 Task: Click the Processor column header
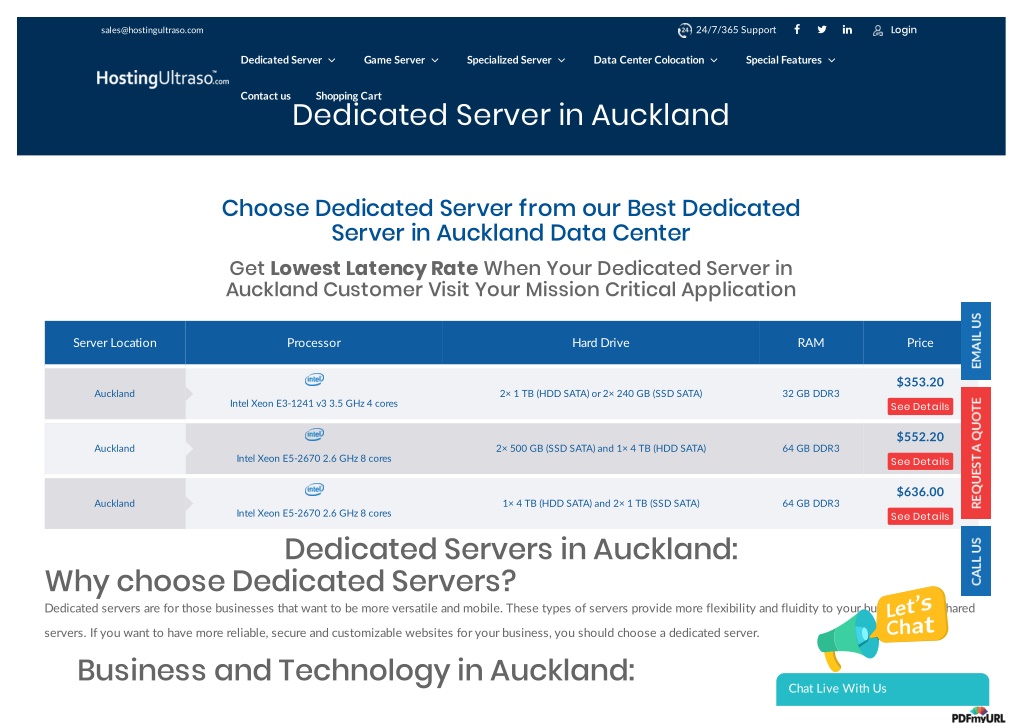(314, 343)
